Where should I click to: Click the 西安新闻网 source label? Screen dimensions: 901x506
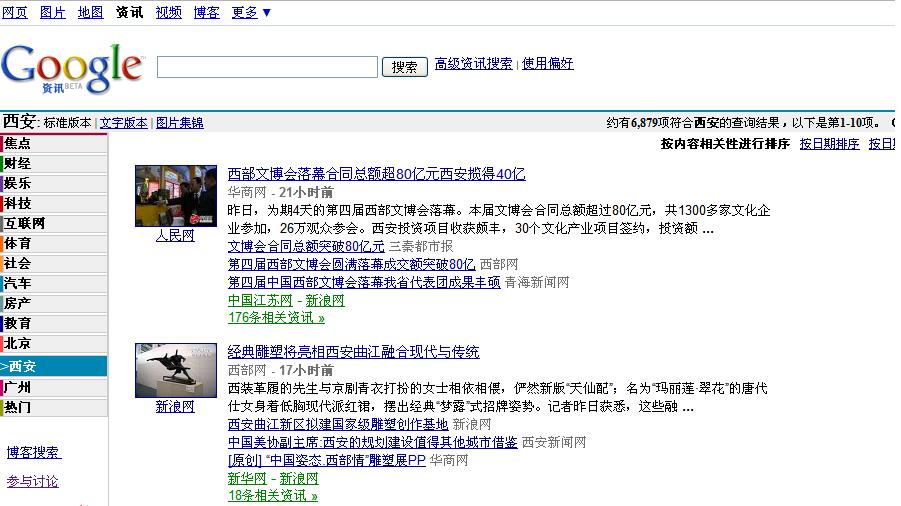tap(555, 442)
